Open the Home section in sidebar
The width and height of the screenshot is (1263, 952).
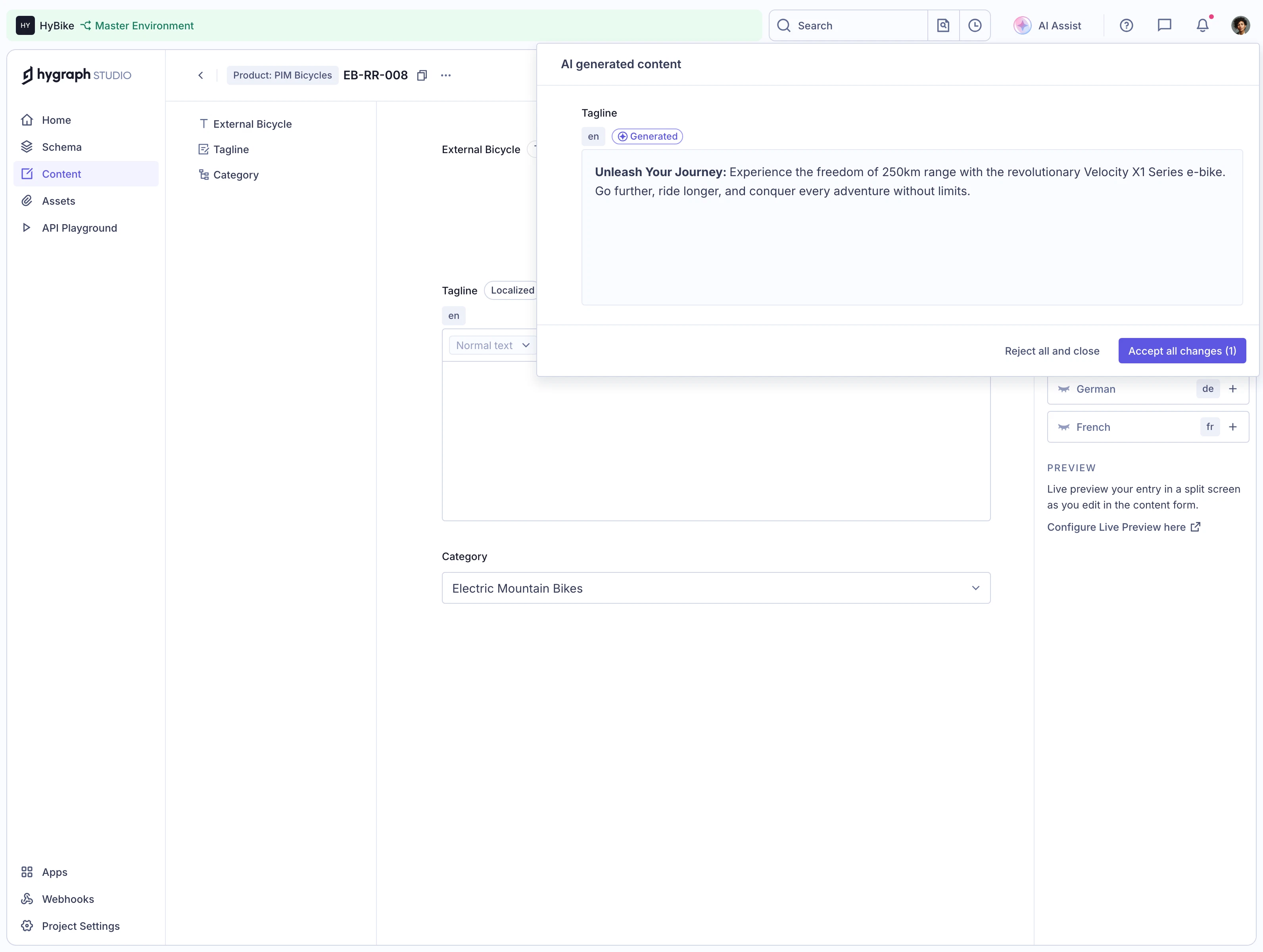[x=86, y=120]
